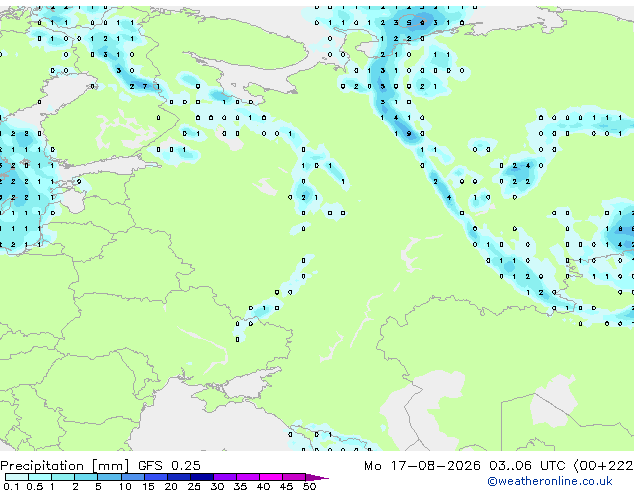Click the 1–2 mm legend color swatch
Viewport: 634px width, 490px height.
(x=63, y=477)
